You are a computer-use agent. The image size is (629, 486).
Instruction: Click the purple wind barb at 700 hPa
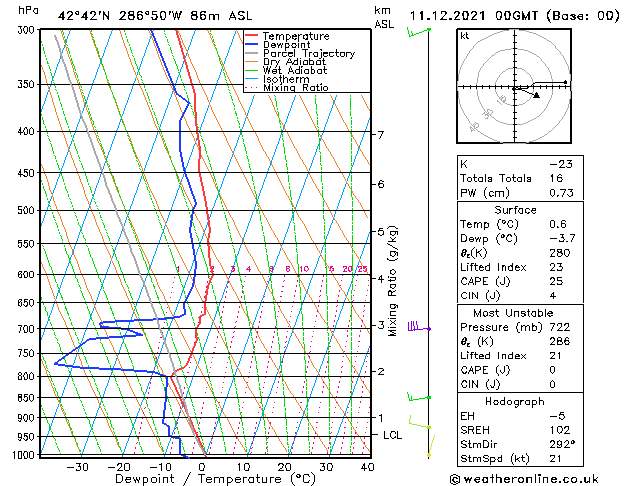(x=419, y=326)
